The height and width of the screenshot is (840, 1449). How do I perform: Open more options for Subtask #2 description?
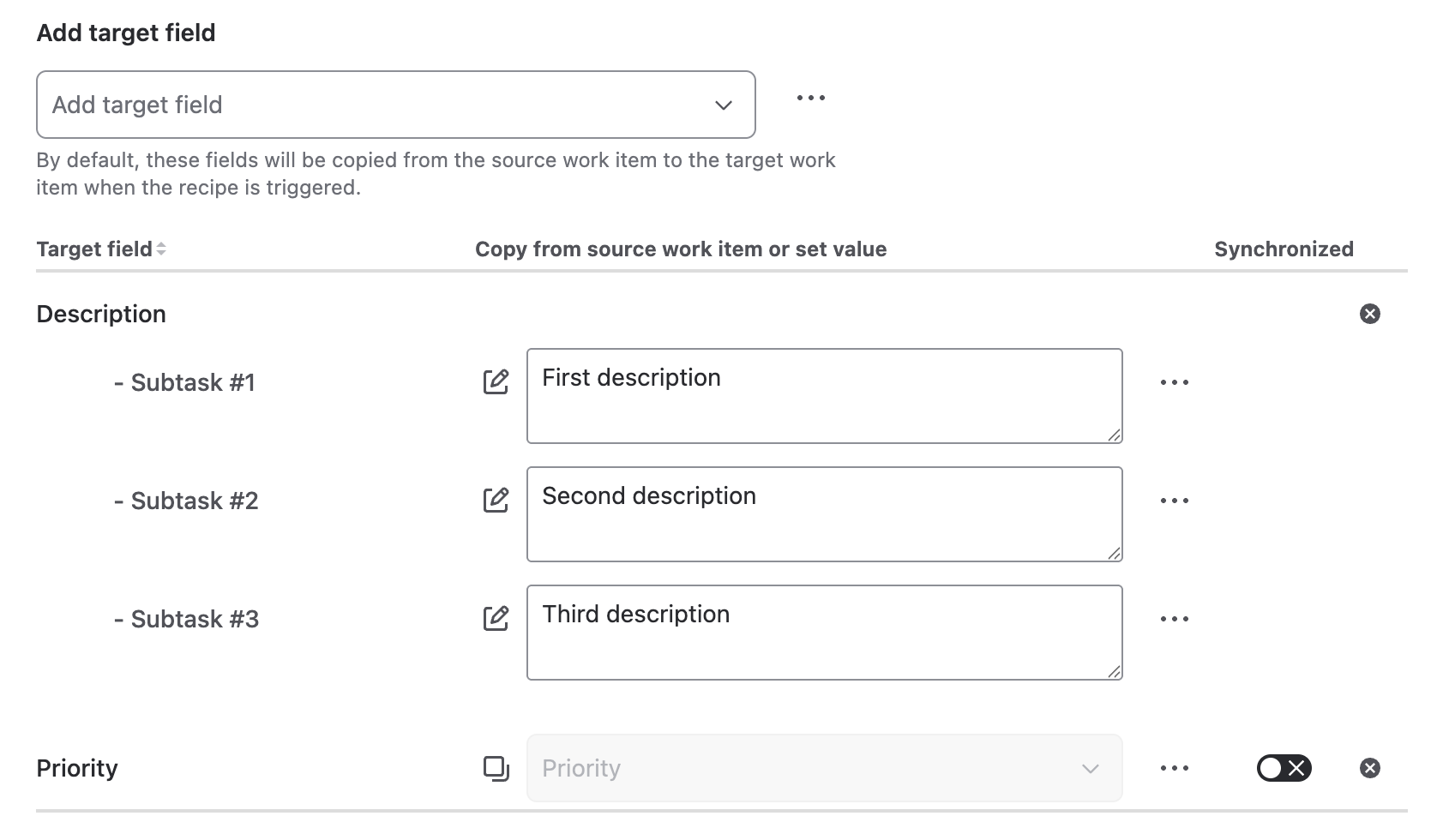click(1174, 501)
